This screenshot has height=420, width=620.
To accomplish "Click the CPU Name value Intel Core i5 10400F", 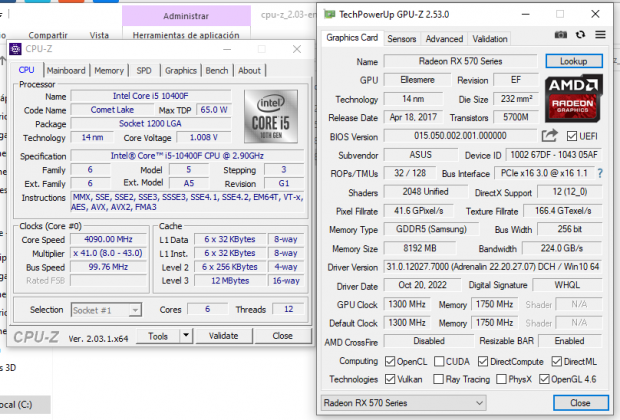I will point(151,96).
